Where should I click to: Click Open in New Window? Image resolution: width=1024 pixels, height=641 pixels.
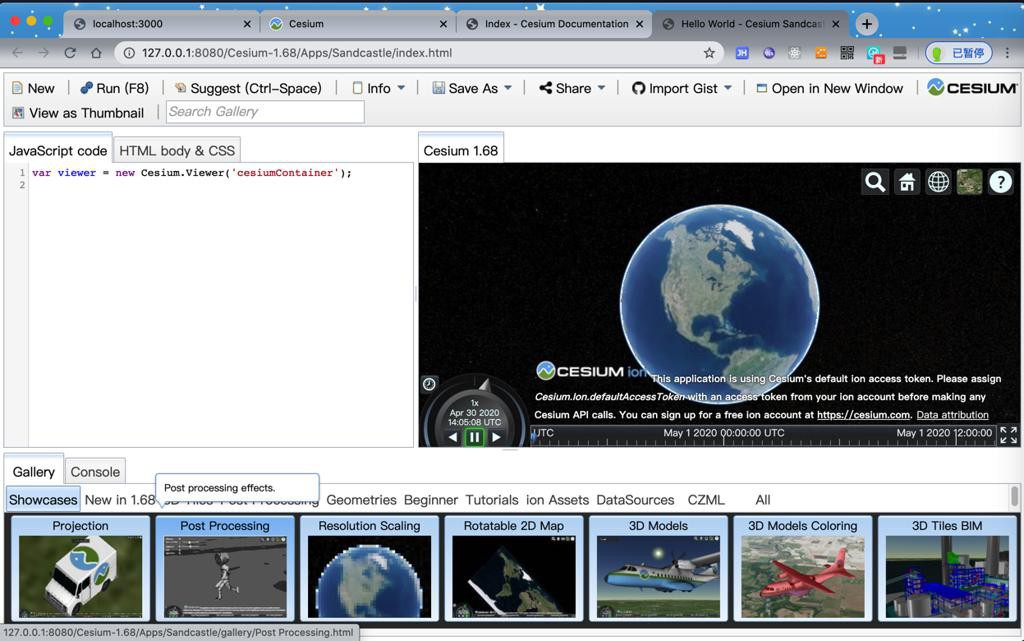829,88
